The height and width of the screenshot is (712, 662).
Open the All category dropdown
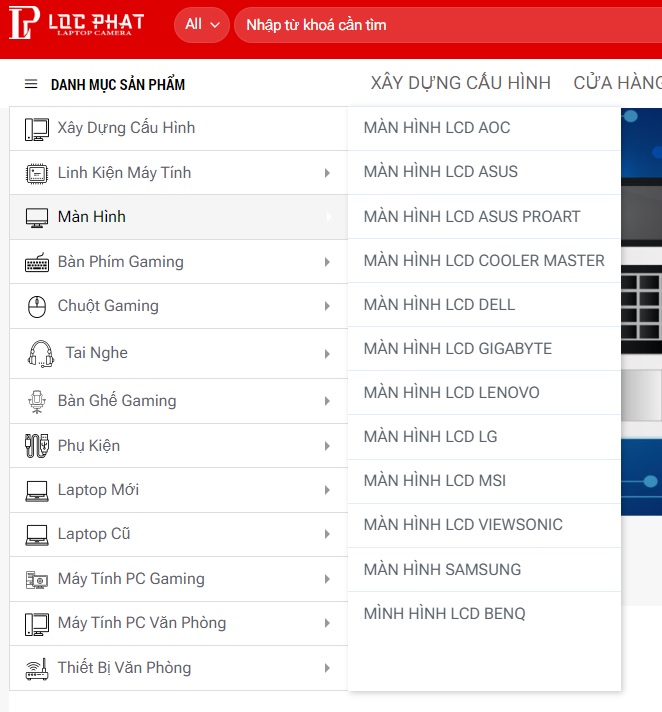[x=202, y=25]
